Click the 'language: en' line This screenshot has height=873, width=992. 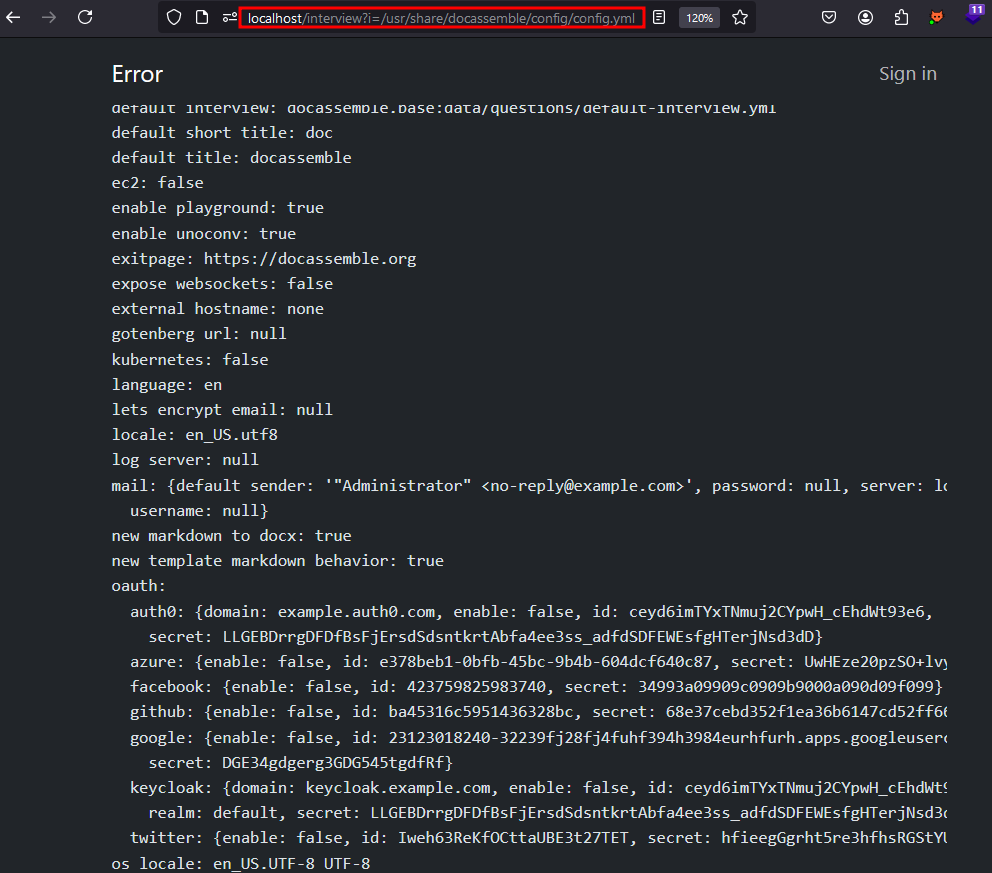click(x=167, y=385)
